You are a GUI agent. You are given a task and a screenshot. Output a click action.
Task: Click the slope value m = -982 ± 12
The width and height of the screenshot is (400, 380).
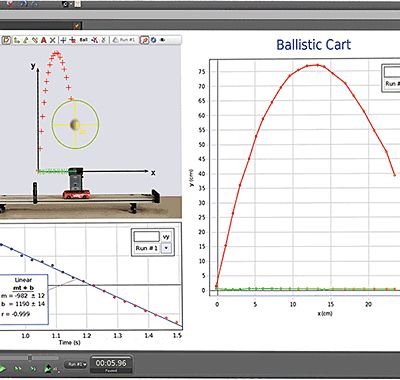[x=23, y=296]
